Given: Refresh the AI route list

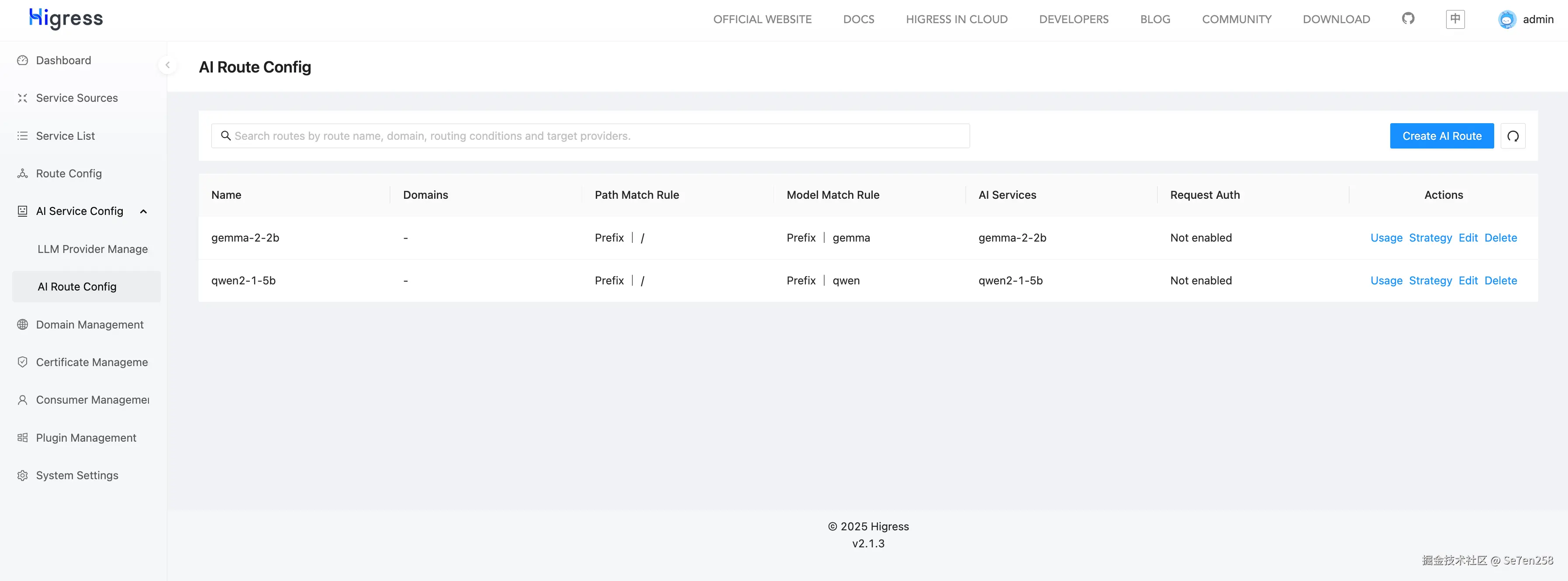Looking at the screenshot, I should (1513, 136).
